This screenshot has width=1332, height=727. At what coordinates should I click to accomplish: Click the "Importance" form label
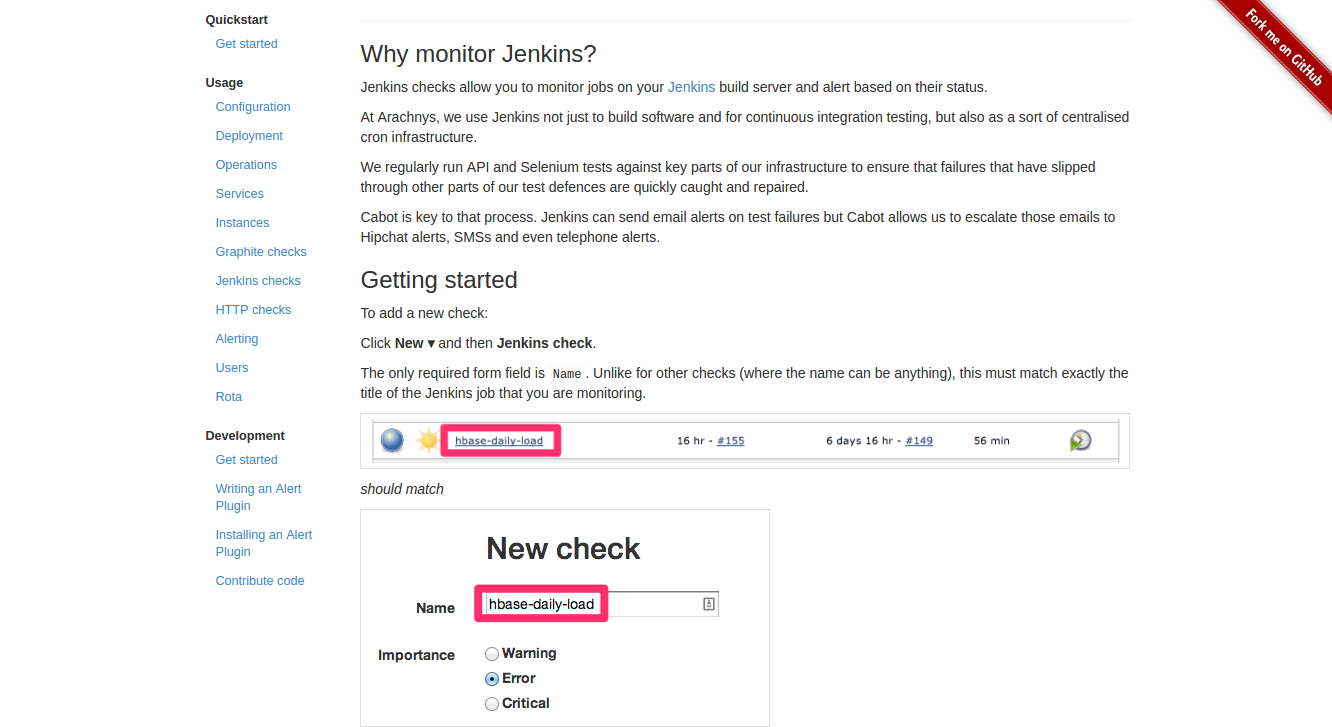tap(416, 655)
